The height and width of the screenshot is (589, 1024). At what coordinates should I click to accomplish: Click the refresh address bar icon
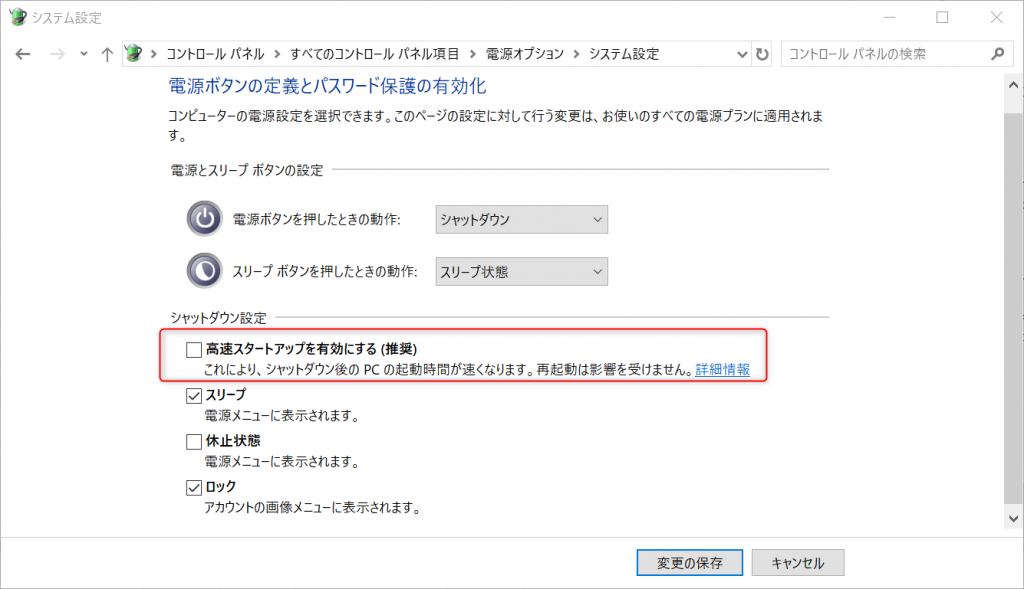(x=763, y=54)
